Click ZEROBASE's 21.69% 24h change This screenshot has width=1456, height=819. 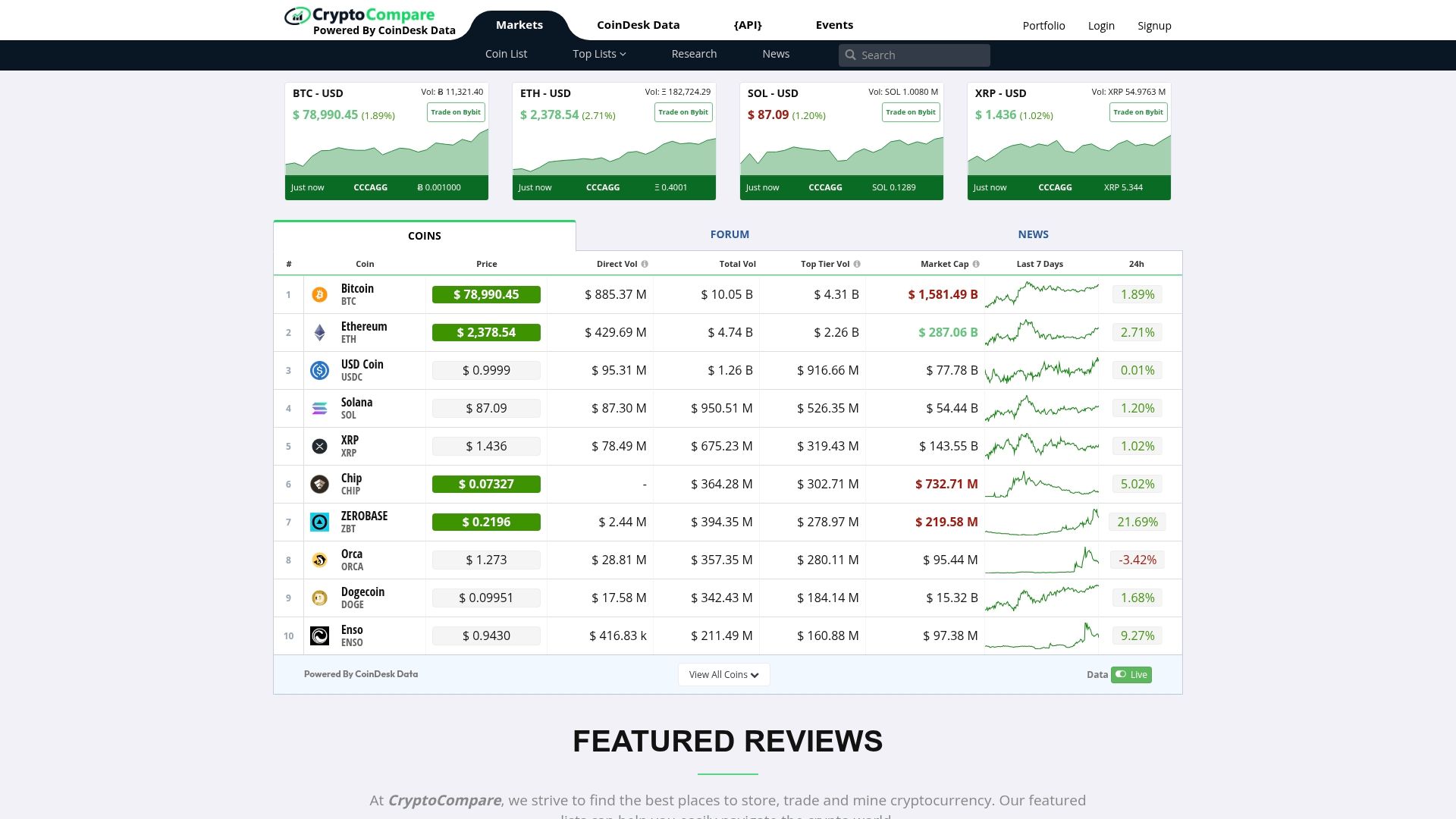(1137, 522)
